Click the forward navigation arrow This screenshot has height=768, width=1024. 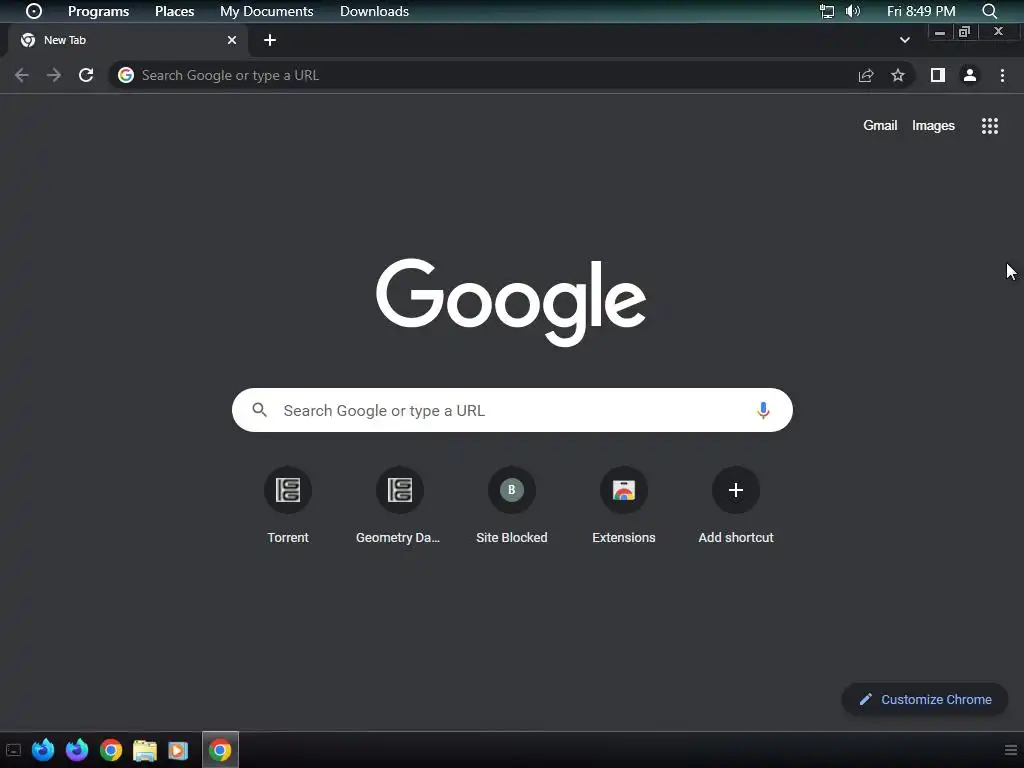coord(54,75)
